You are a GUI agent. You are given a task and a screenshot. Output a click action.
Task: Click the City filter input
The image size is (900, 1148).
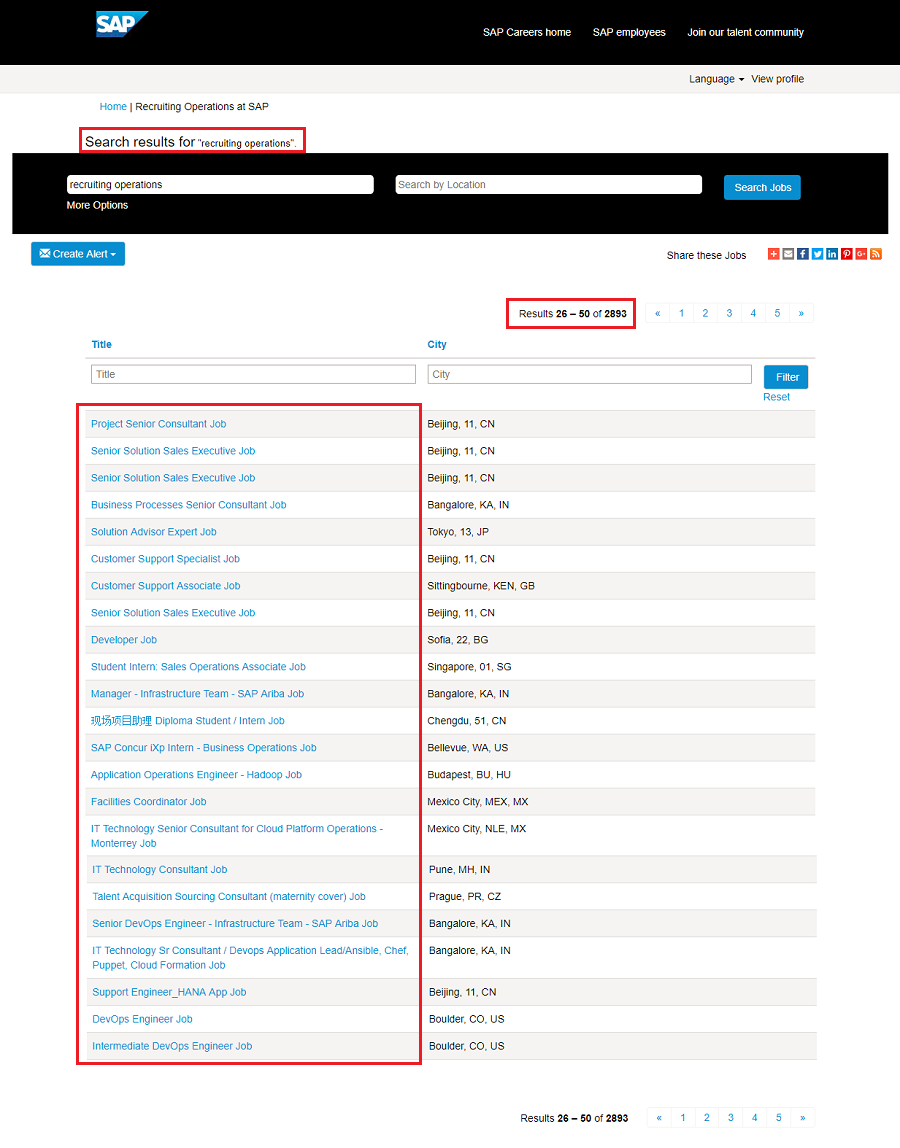coord(590,374)
